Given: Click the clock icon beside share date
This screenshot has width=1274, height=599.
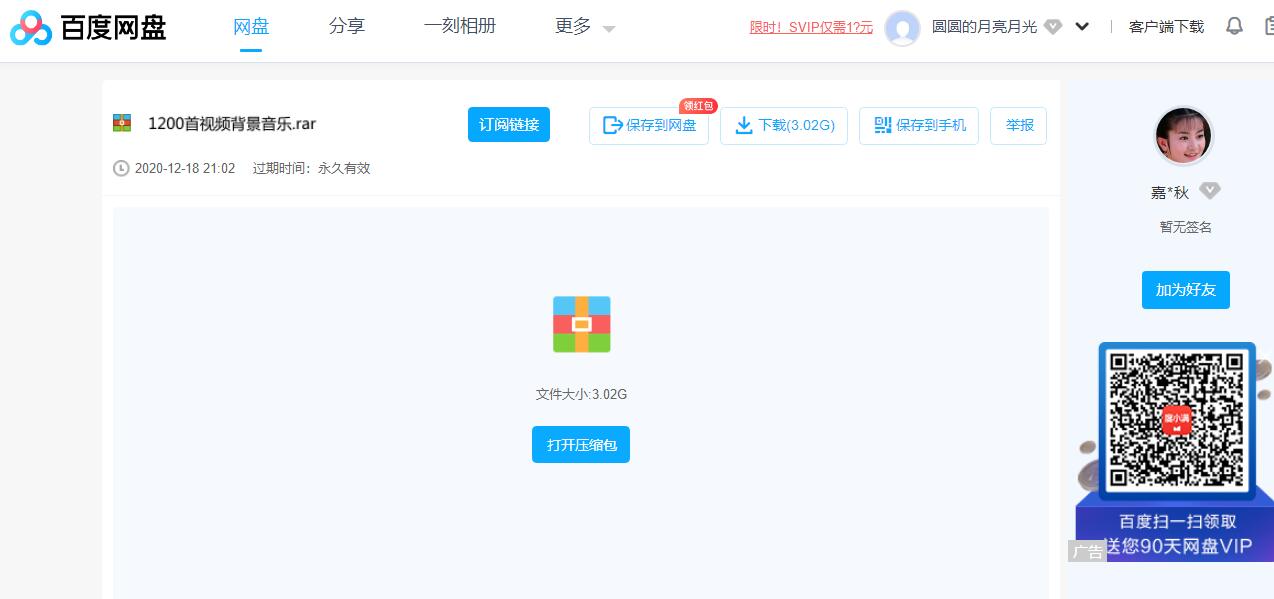Looking at the screenshot, I should 121,168.
